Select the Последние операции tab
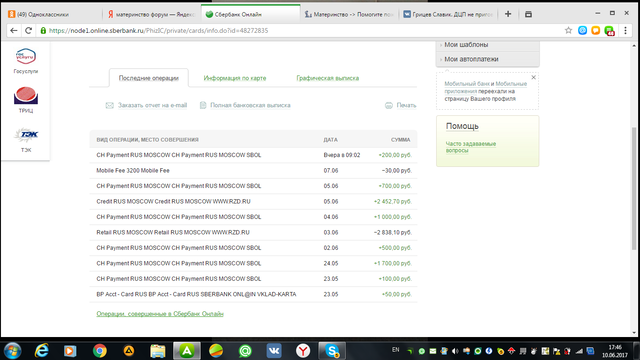Screen dimensions: 640x360 tap(149, 78)
